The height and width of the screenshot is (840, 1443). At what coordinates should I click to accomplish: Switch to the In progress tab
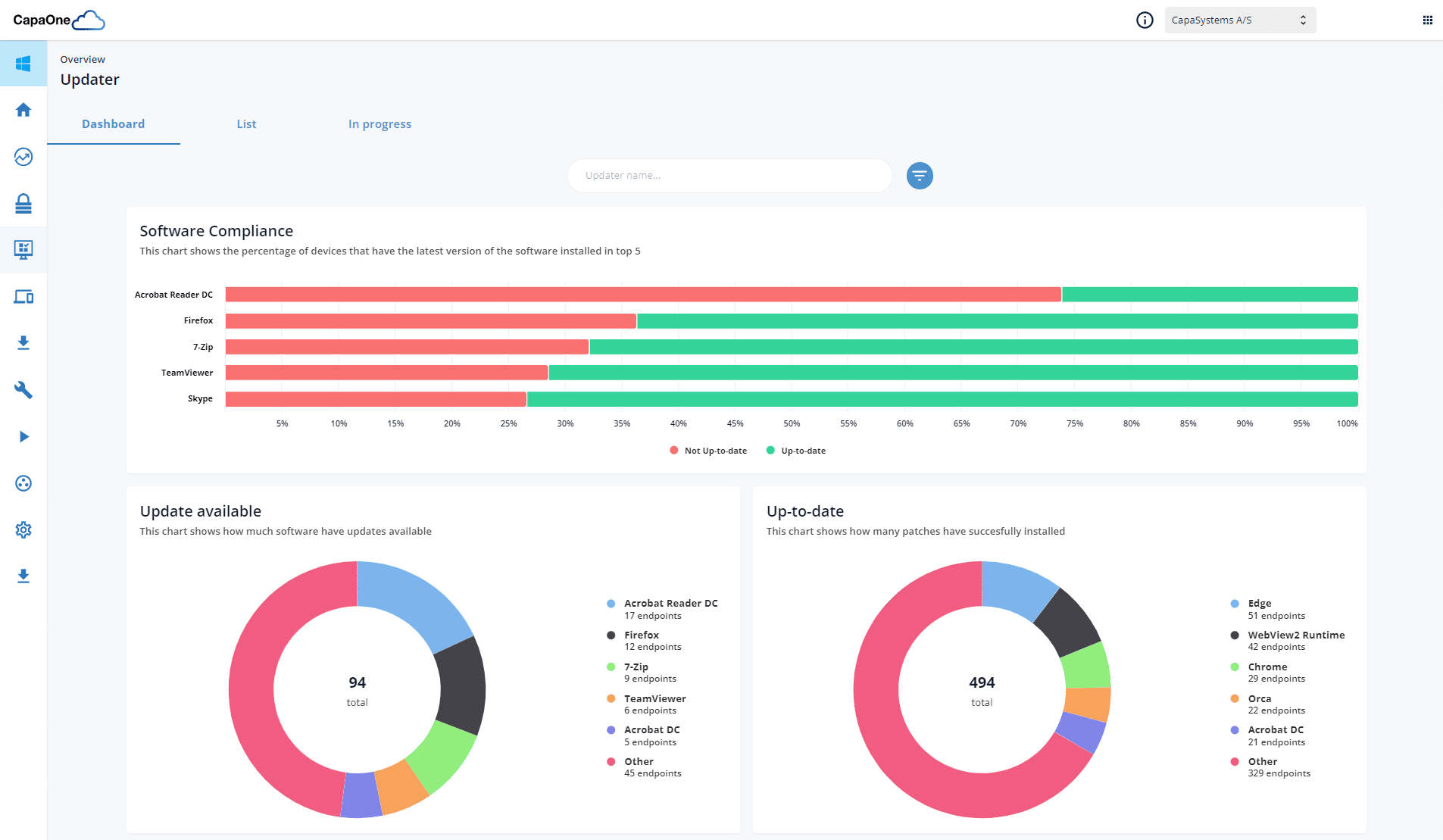coord(379,124)
